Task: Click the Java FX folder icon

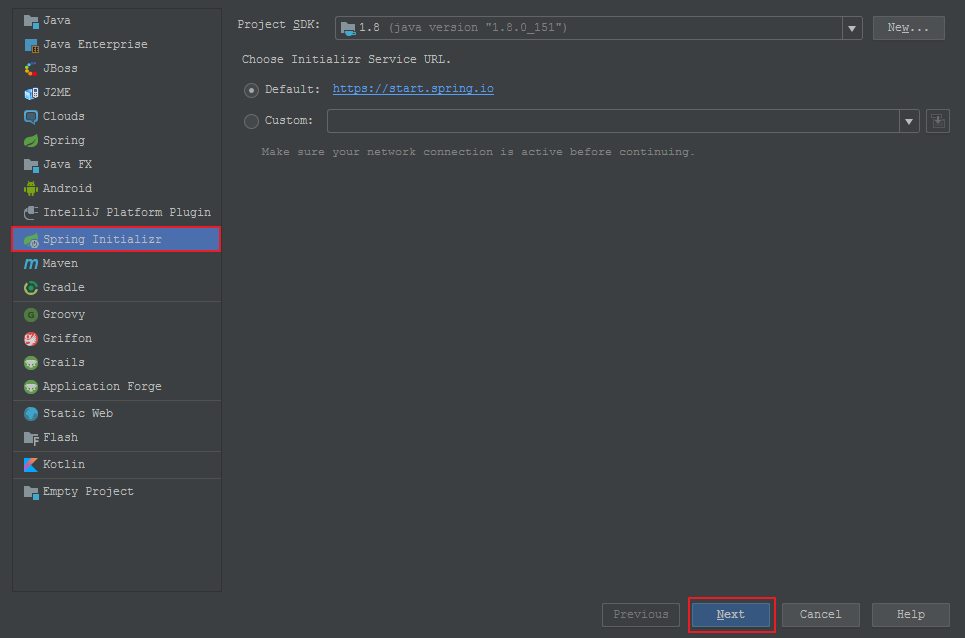Action: click(x=31, y=165)
